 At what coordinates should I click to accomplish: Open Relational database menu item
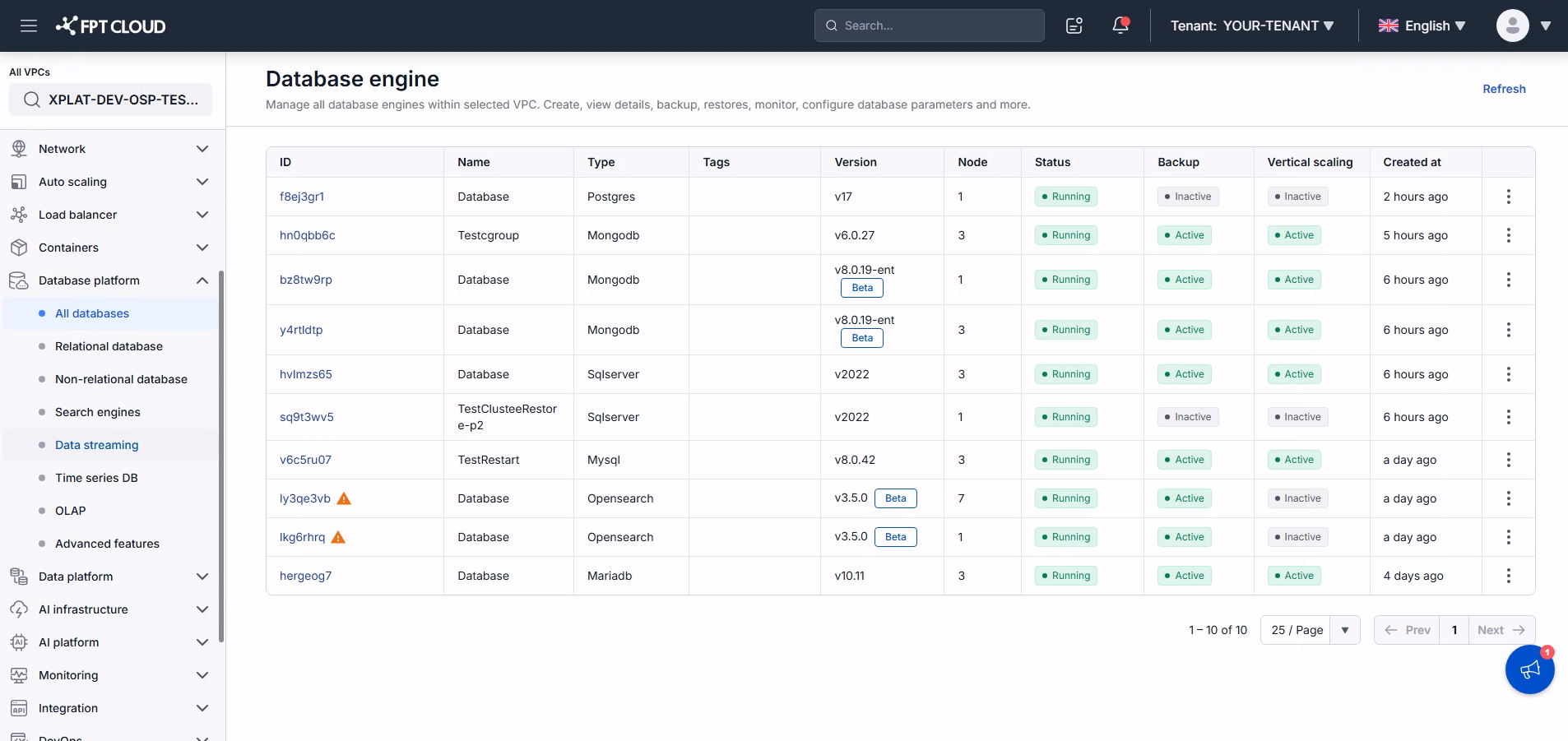pos(110,346)
